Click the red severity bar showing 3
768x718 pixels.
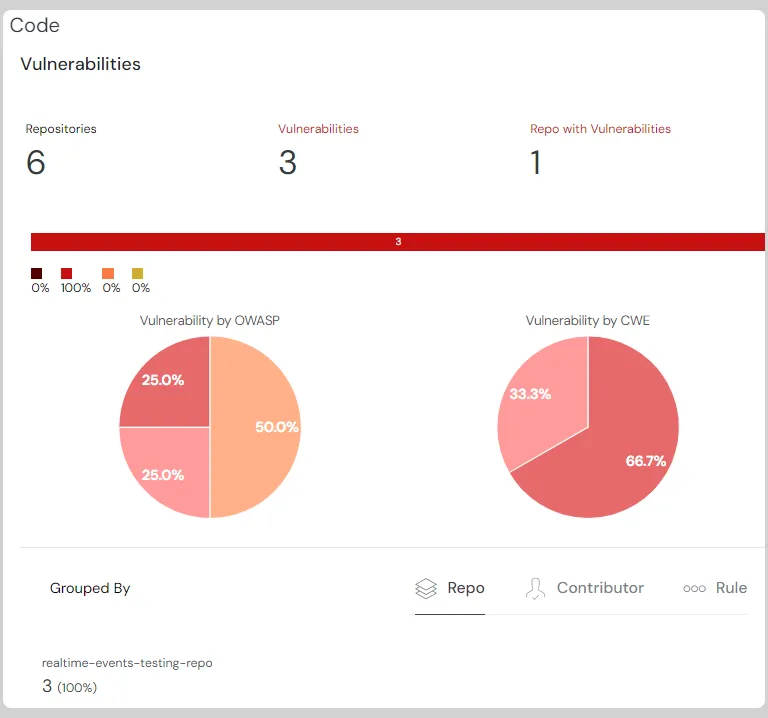pyautogui.click(x=398, y=242)
